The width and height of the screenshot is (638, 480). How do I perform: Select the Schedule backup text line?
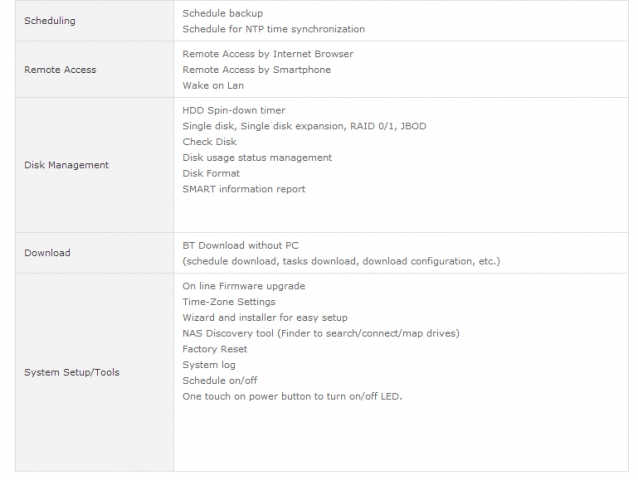point(223,14)
